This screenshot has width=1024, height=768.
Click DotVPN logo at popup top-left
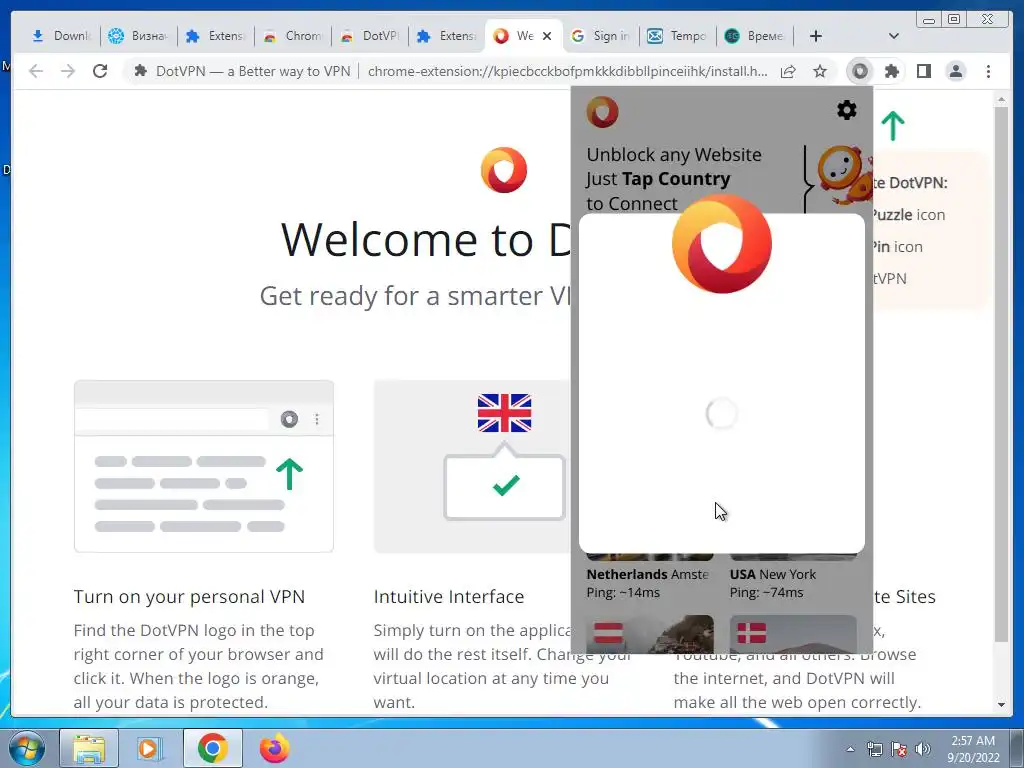602,112
